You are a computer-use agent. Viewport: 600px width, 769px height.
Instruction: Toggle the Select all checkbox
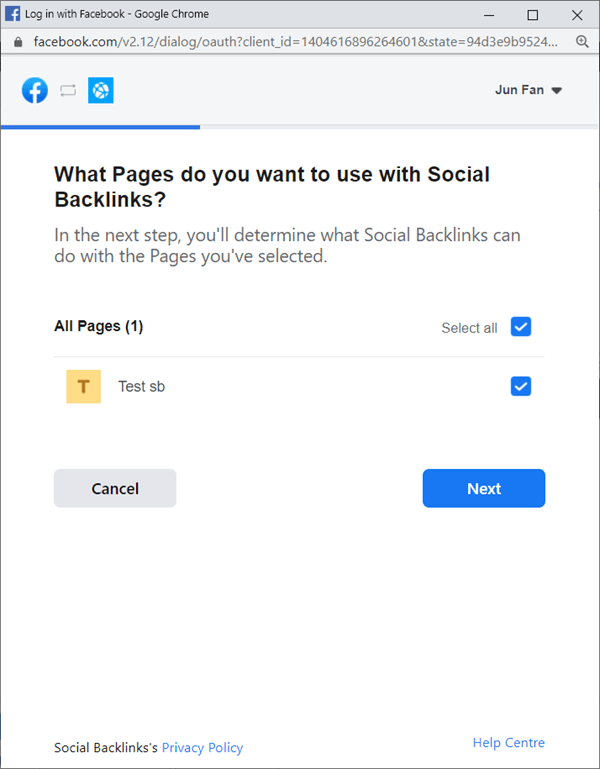(x=520, y=327)
